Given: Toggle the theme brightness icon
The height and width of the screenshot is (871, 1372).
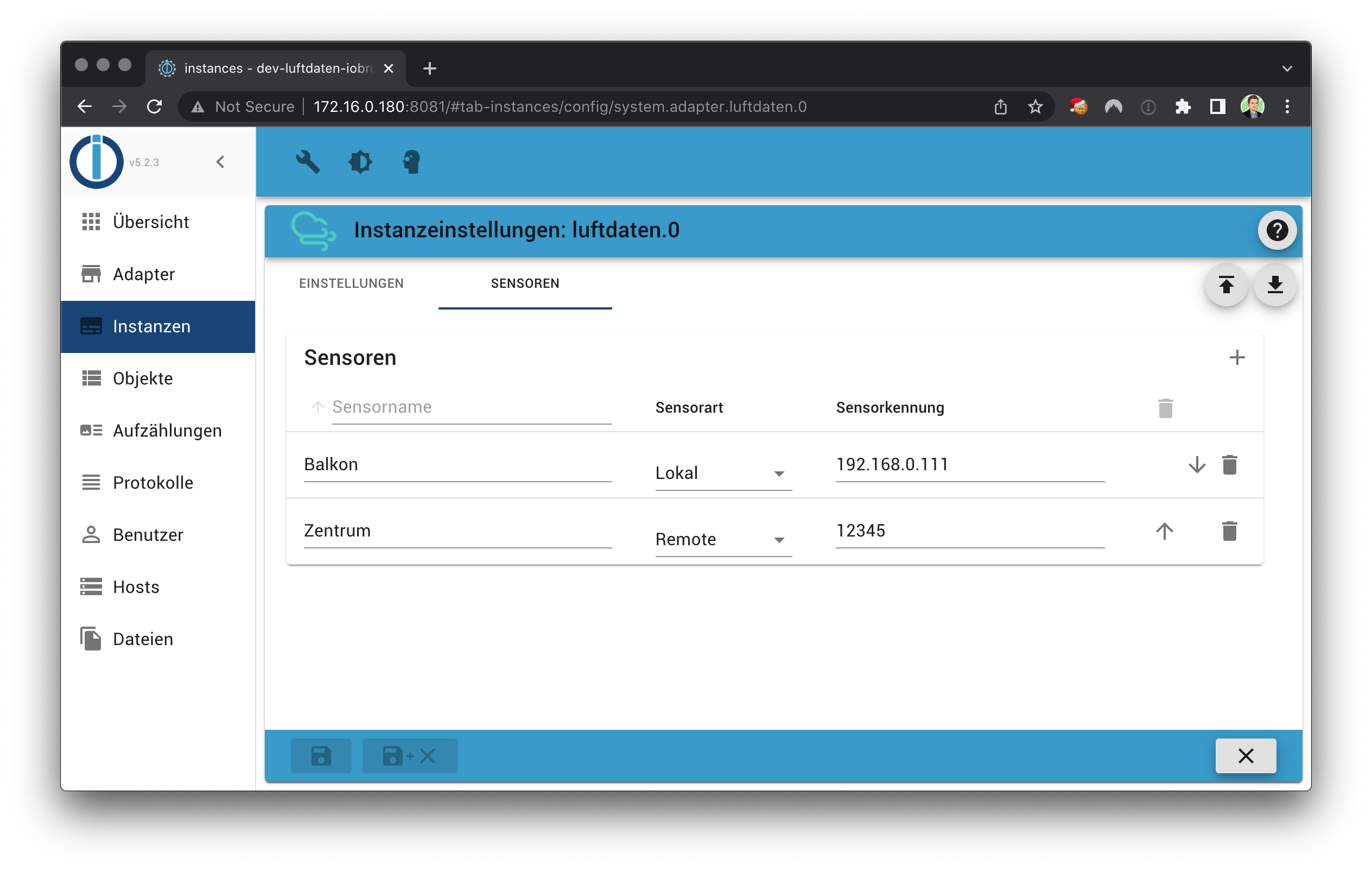Looking at the screenshot, I should pyautogui.click(x=360, y=162).
